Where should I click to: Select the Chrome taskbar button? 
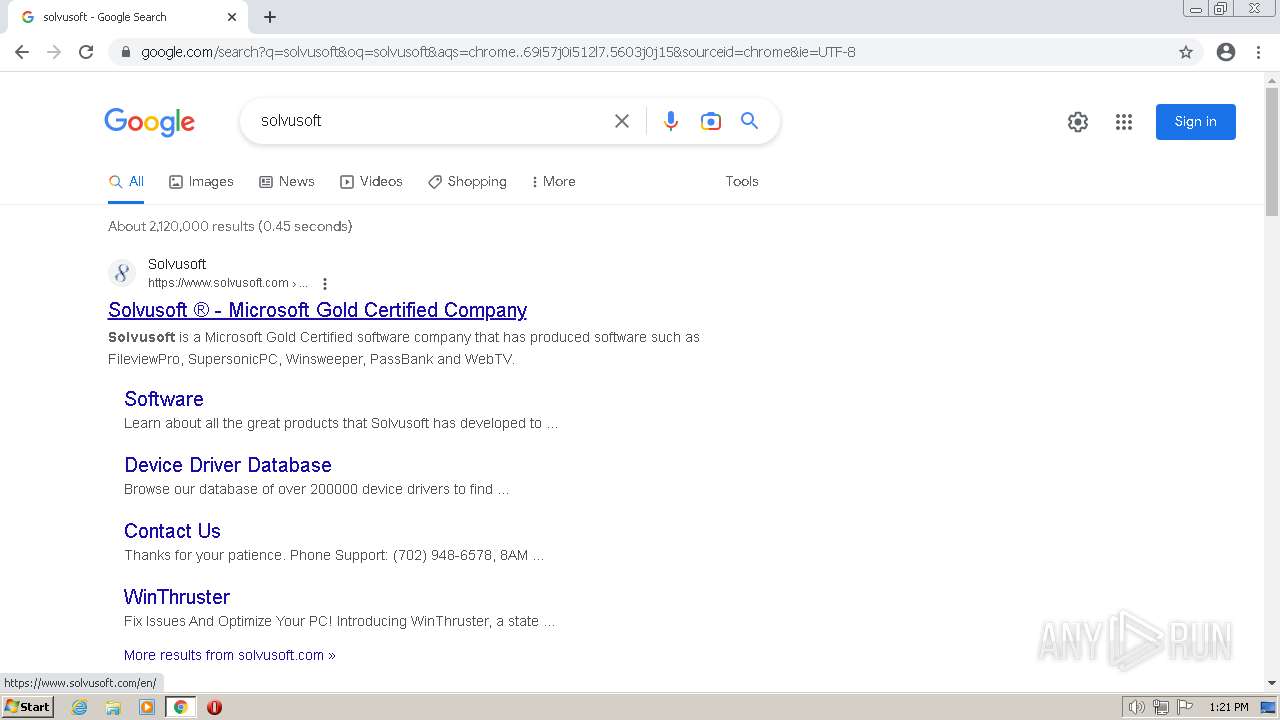coord(180,707)
